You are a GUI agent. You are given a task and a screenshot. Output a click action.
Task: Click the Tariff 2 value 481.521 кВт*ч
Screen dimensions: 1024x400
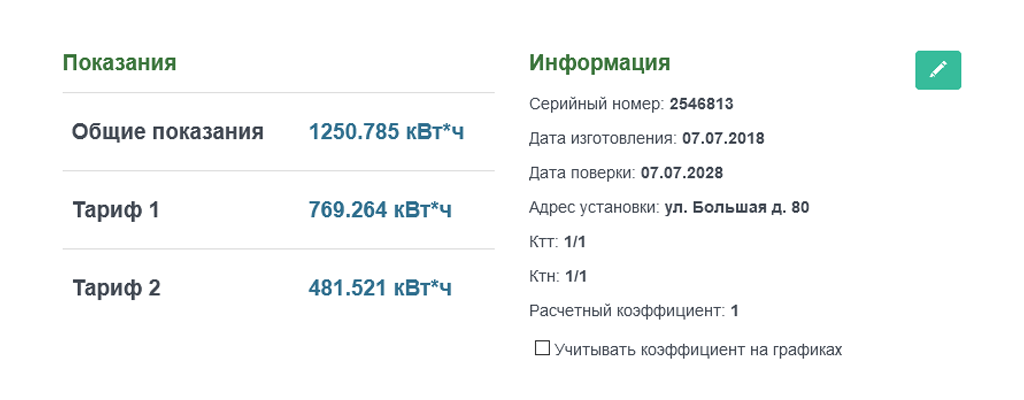[380, 288]
